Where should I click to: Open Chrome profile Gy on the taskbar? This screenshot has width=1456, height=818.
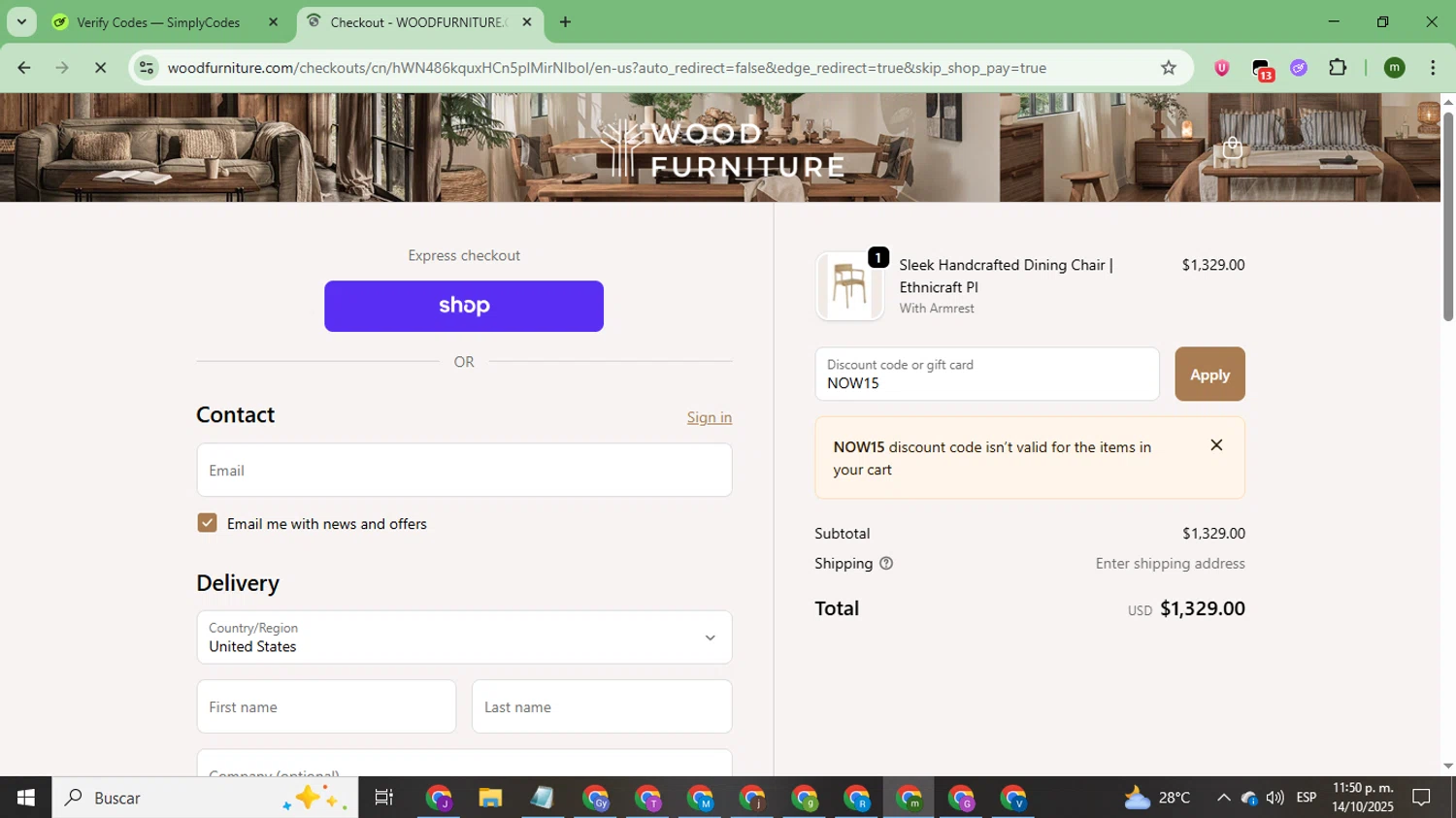coord(595,798)
